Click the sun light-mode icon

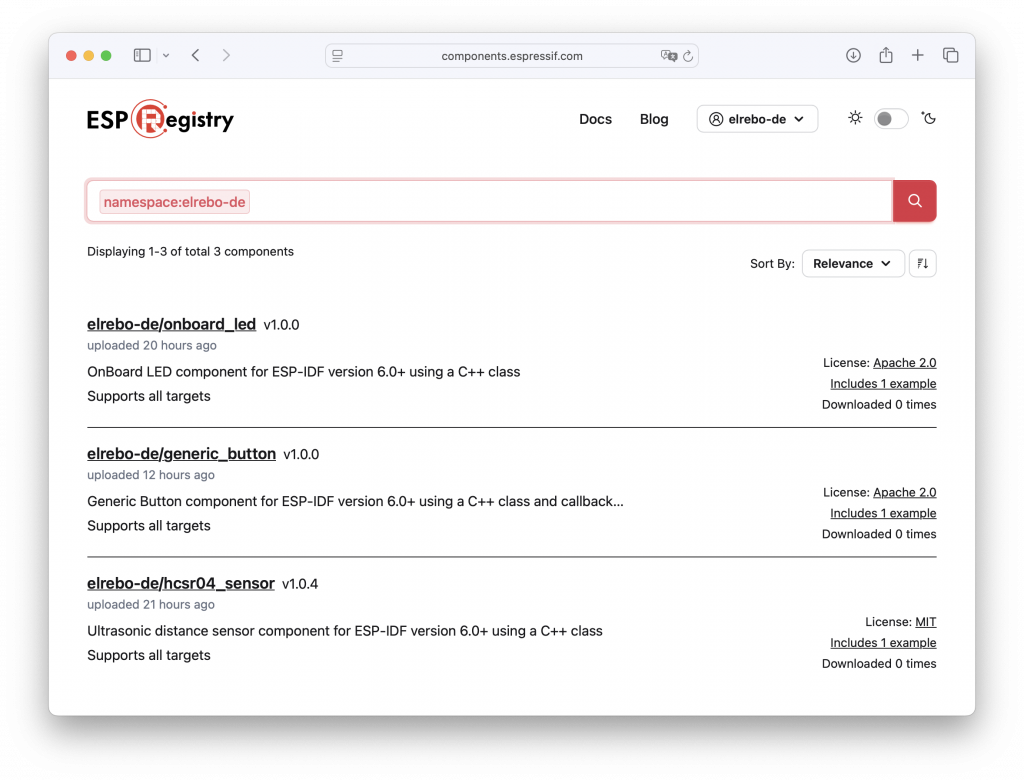(855, 118)
